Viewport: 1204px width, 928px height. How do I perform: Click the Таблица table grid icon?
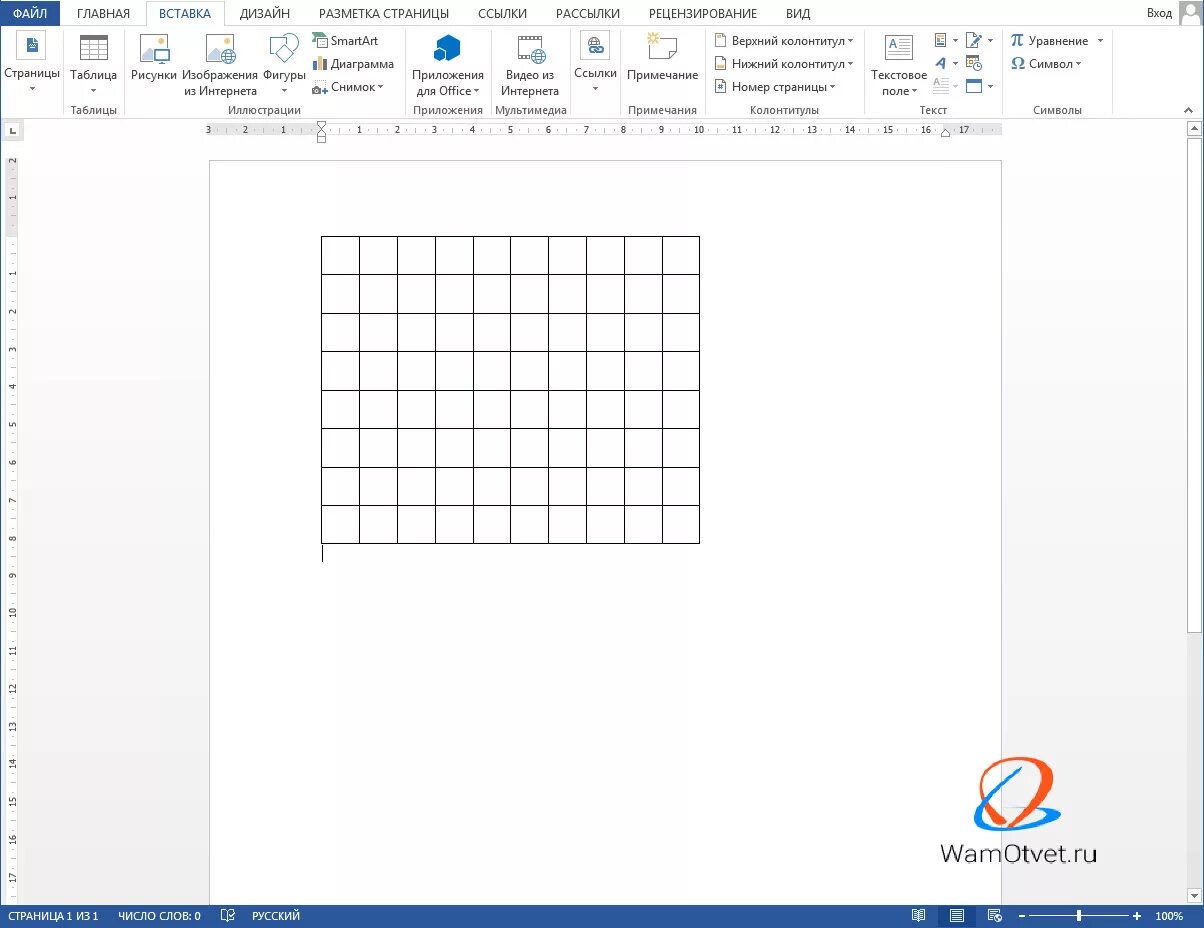coord(93,48)
